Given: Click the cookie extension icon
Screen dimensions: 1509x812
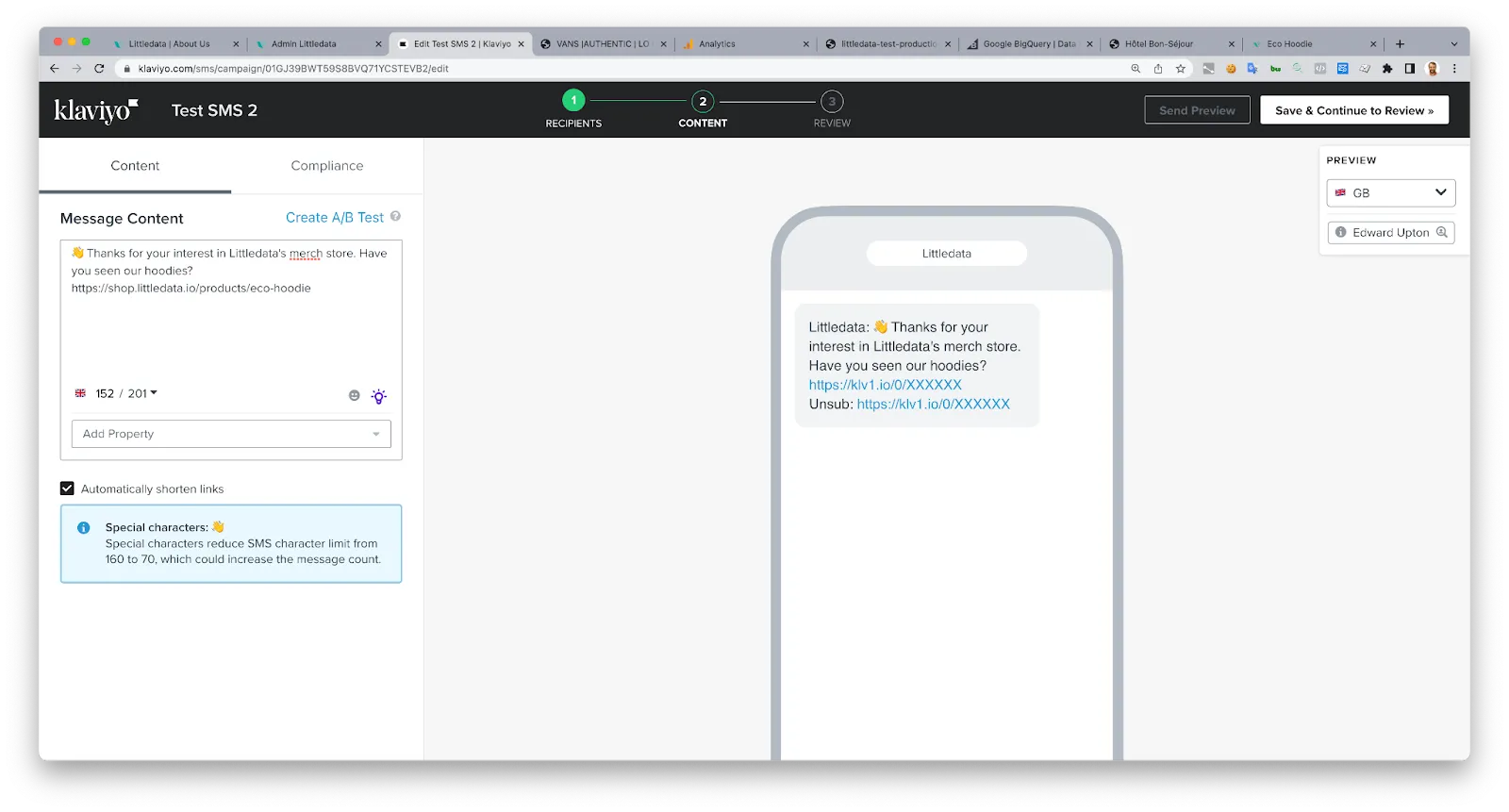Looking at the screenshot, I should coord(1231,69).
